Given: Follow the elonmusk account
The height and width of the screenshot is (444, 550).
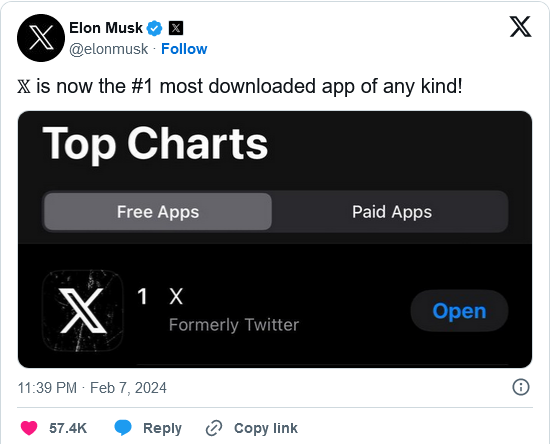Looking at the screenshot, I should [184, 49].
